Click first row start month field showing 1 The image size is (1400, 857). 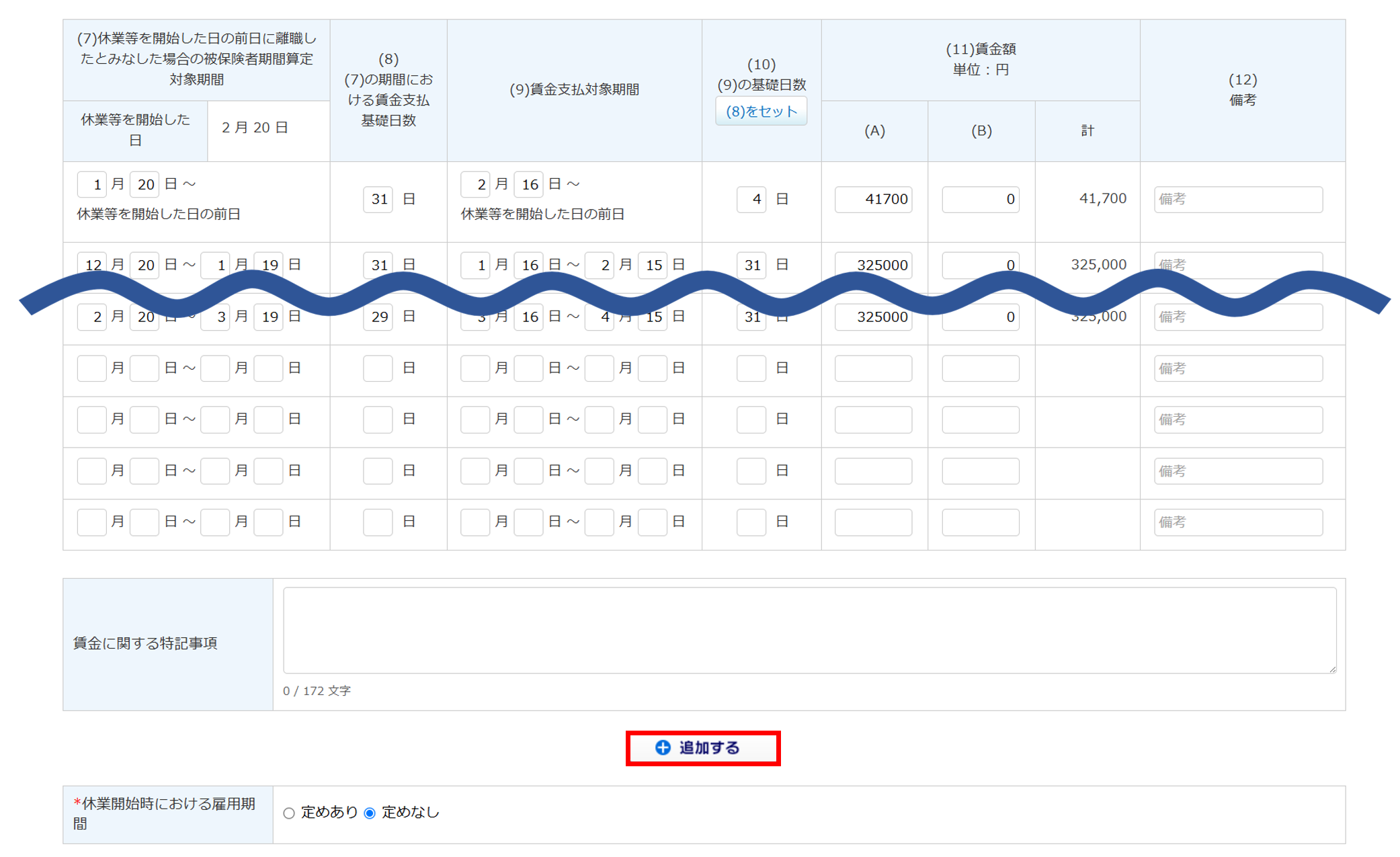click(92, 184)
